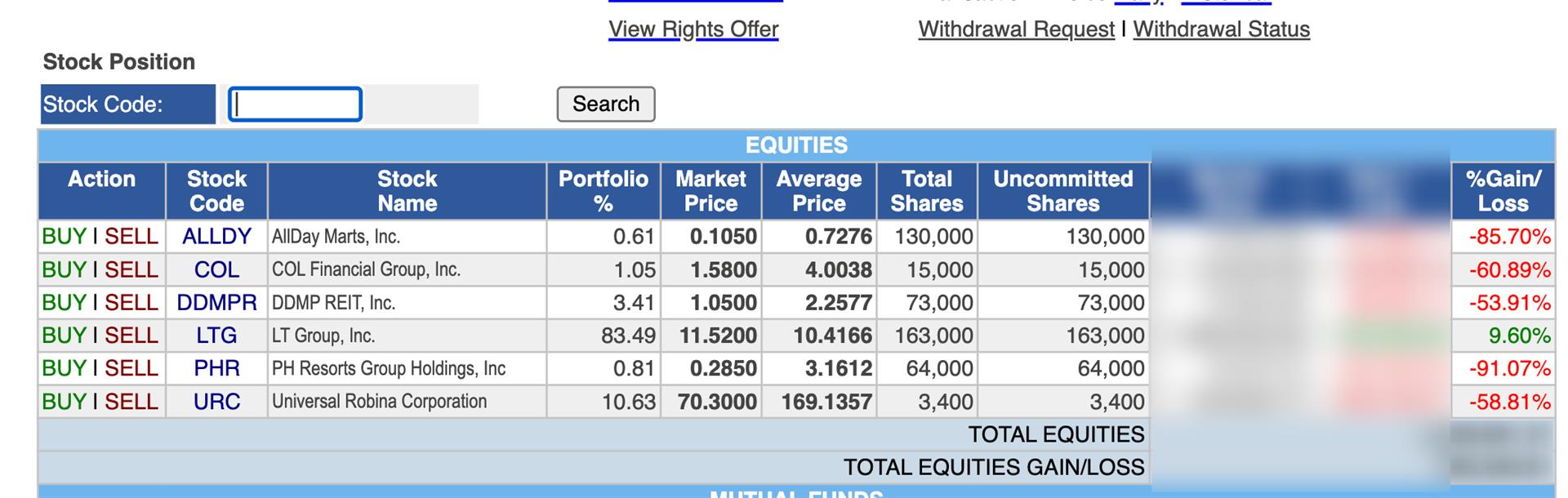The image size is (1568, 498).
Task: Select the -60.89% loss value
Action: 1509,270
